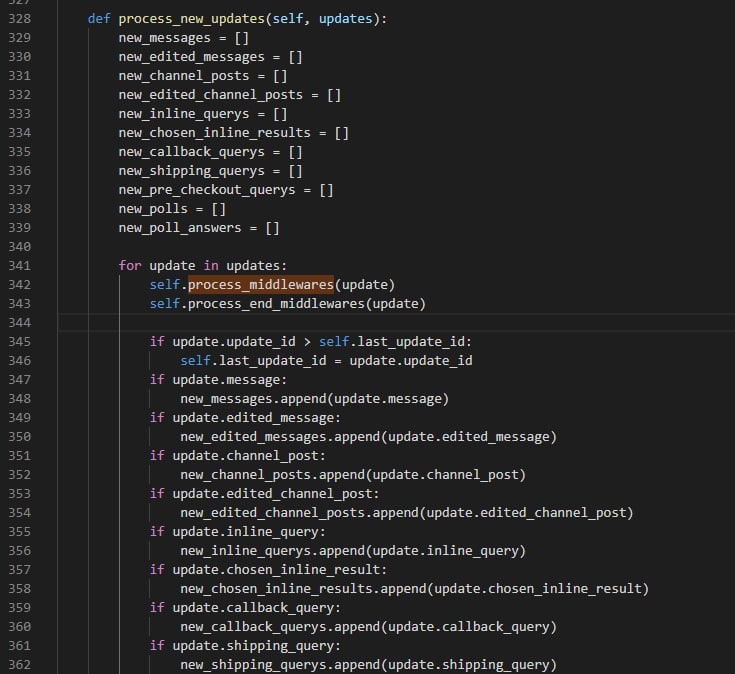735x674 pixels.
Task: Click 'if update.message:' on line 347
Action: point(218,380)
